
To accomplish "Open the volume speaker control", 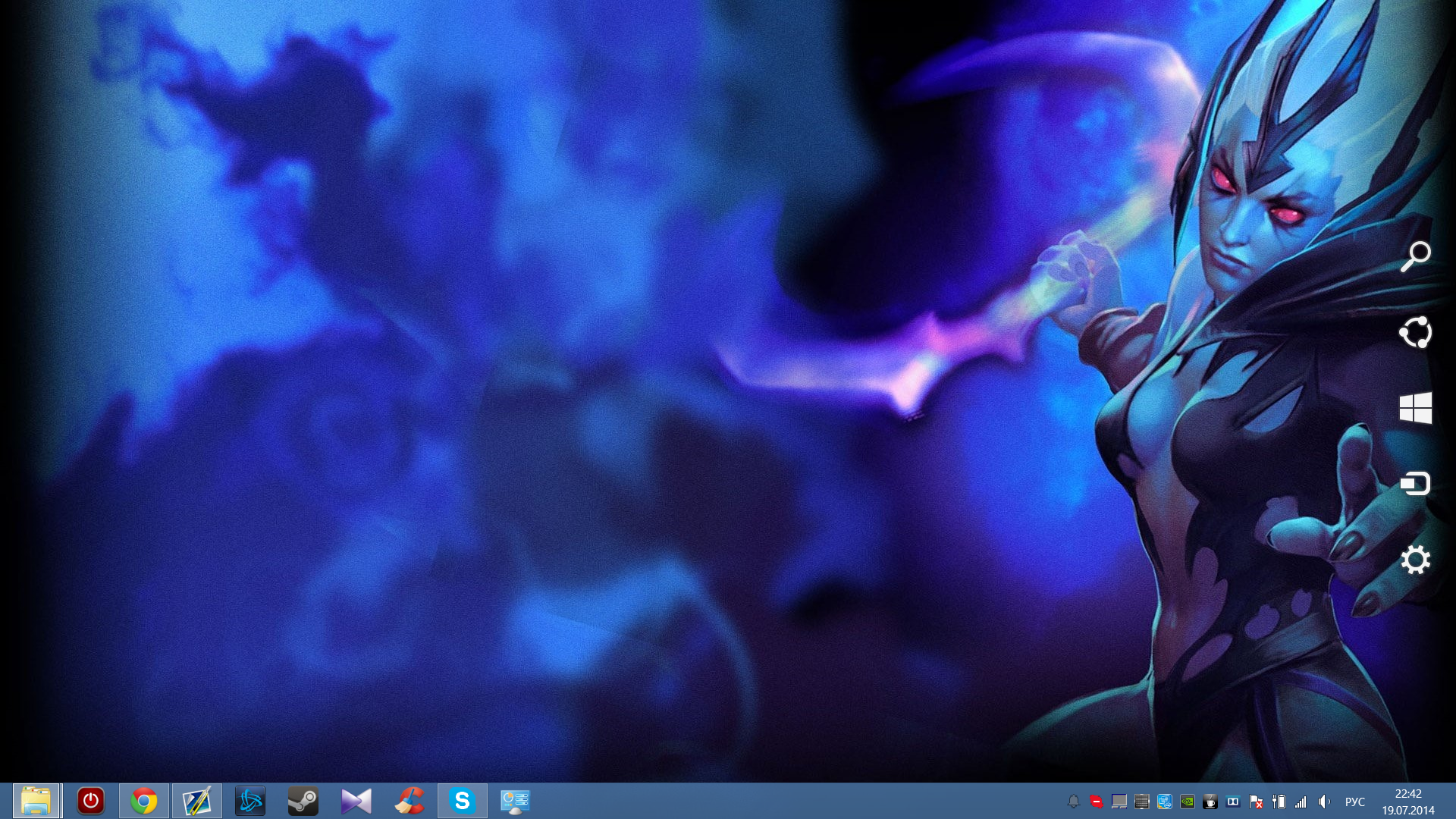I will (x=1324, y=802).
